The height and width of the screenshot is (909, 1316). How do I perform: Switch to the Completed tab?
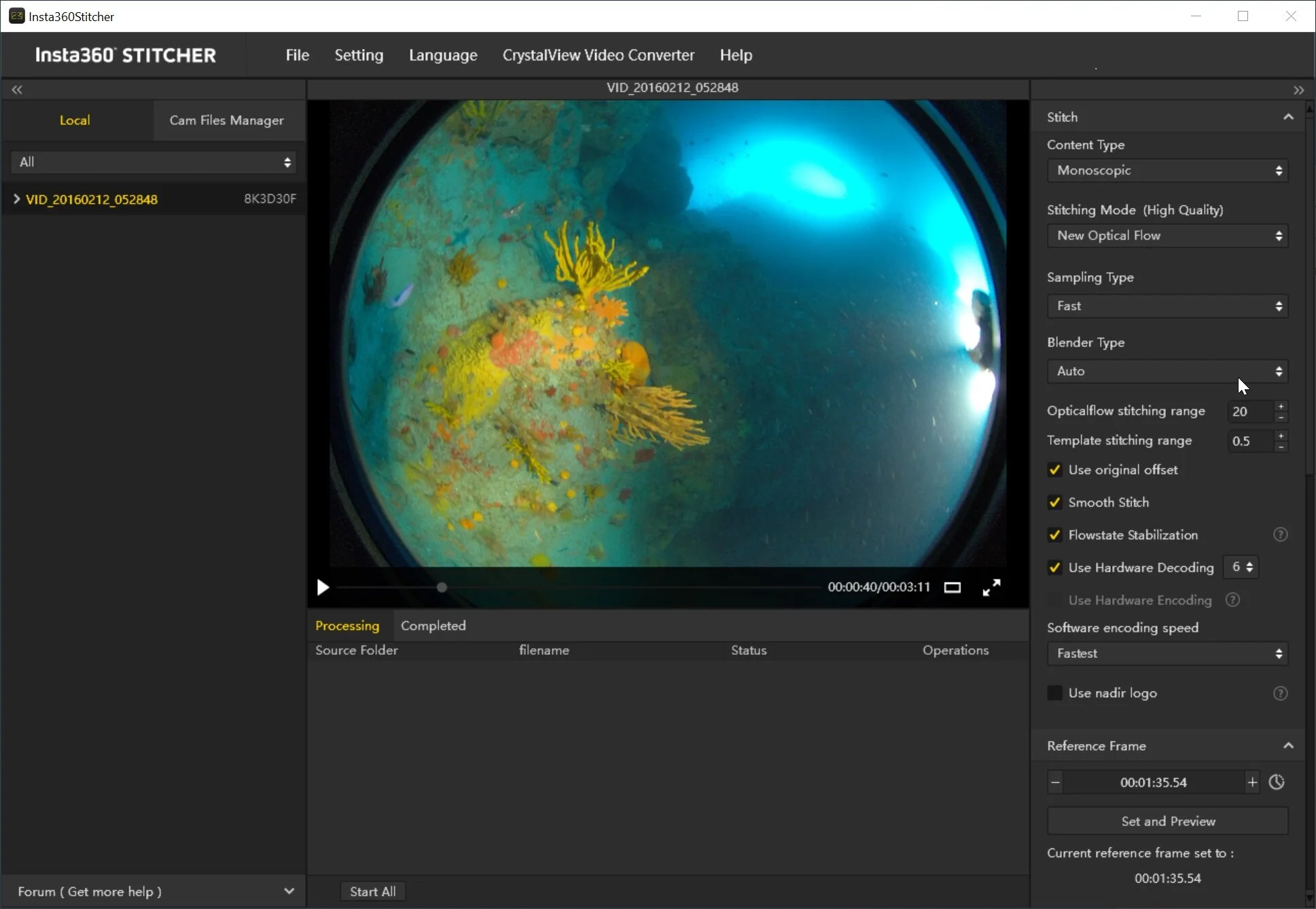(x=433, y=626)
